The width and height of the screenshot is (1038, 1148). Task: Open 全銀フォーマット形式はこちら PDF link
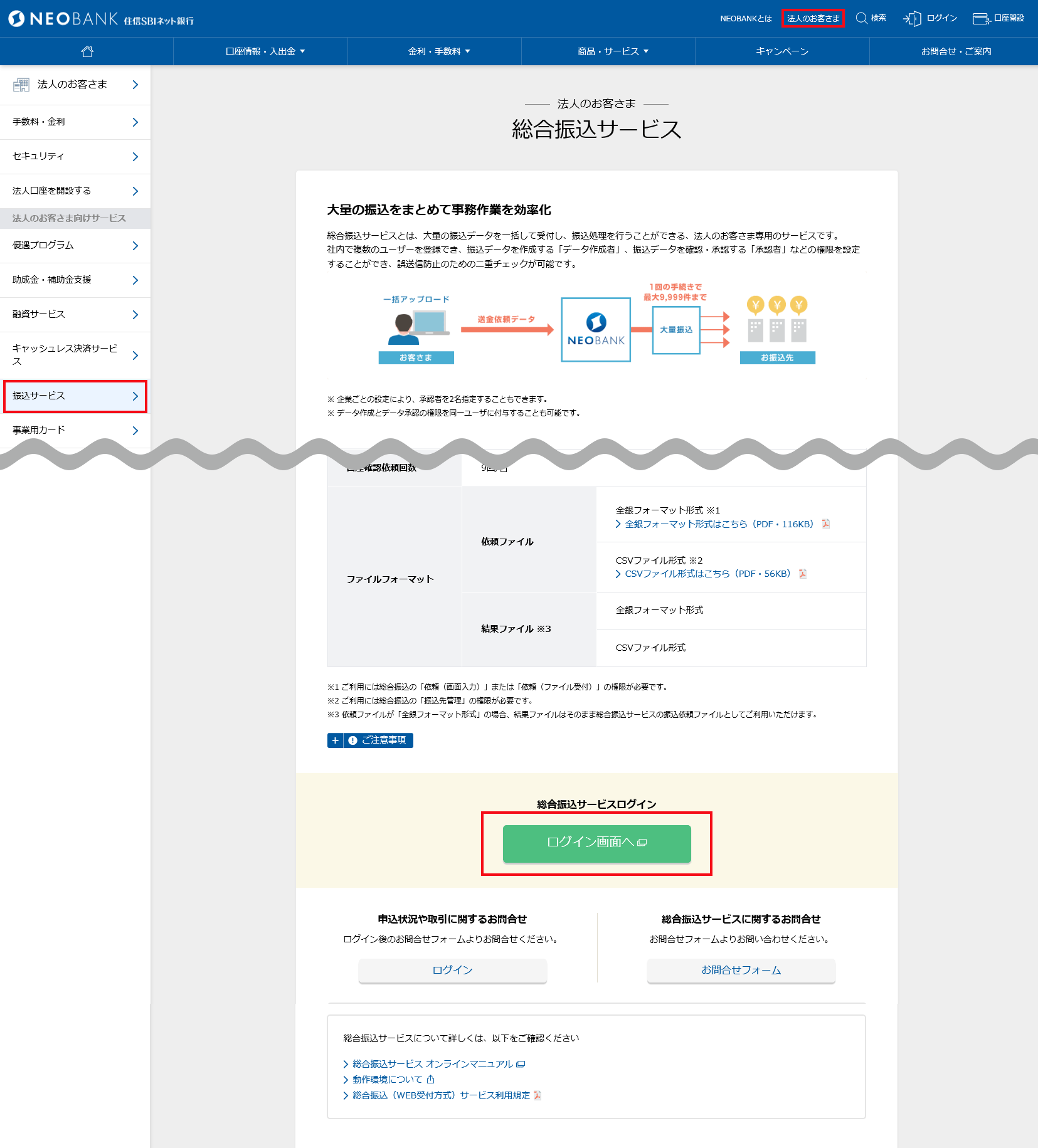click(x=719, y=524)
